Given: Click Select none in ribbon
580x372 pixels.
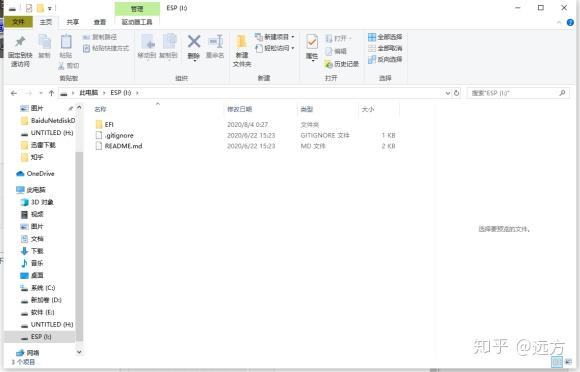Looking at the screenshot, I should coord(385,48).
